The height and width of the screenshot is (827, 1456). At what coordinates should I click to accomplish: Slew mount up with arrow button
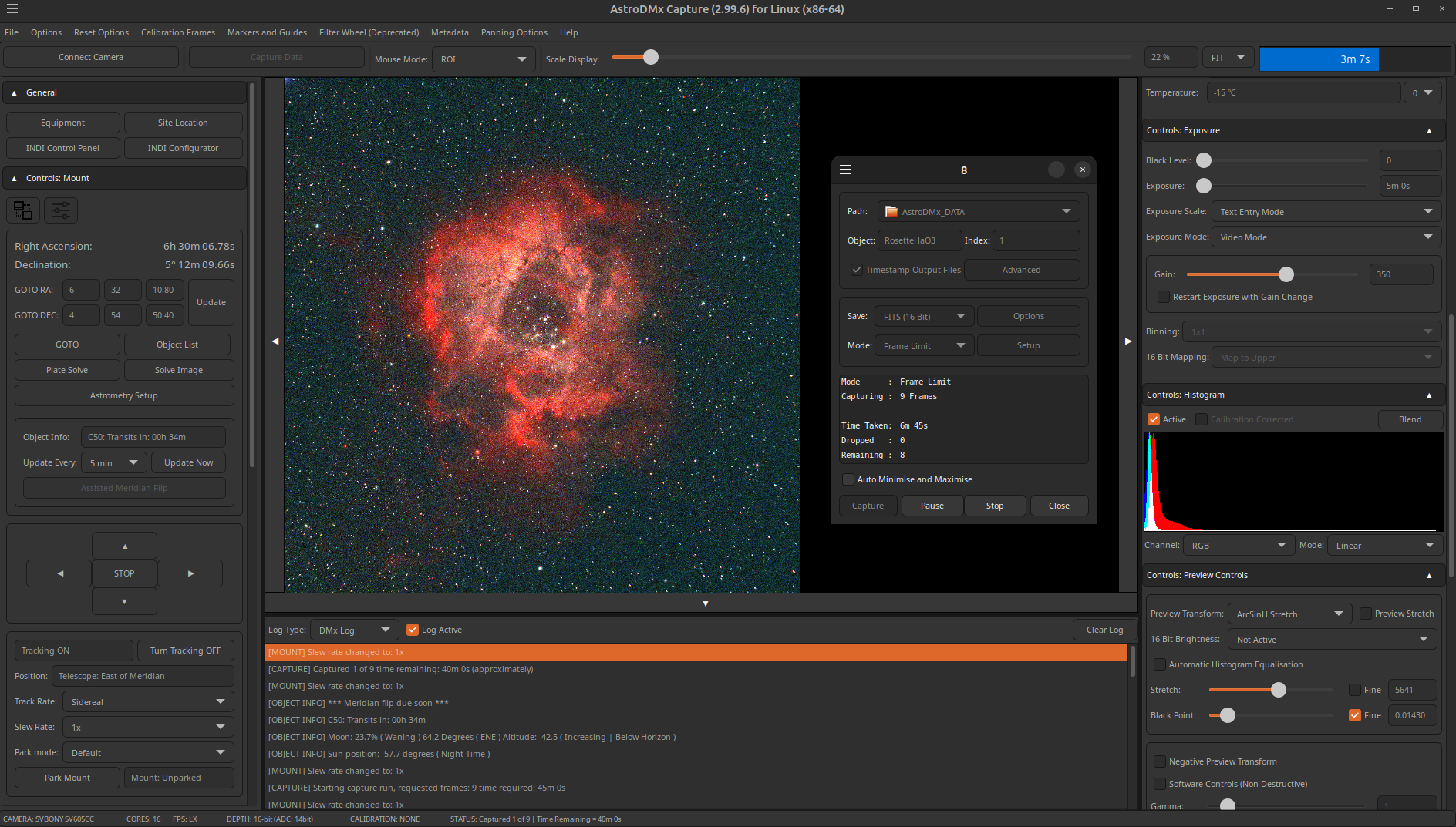(x=124, y=546)
